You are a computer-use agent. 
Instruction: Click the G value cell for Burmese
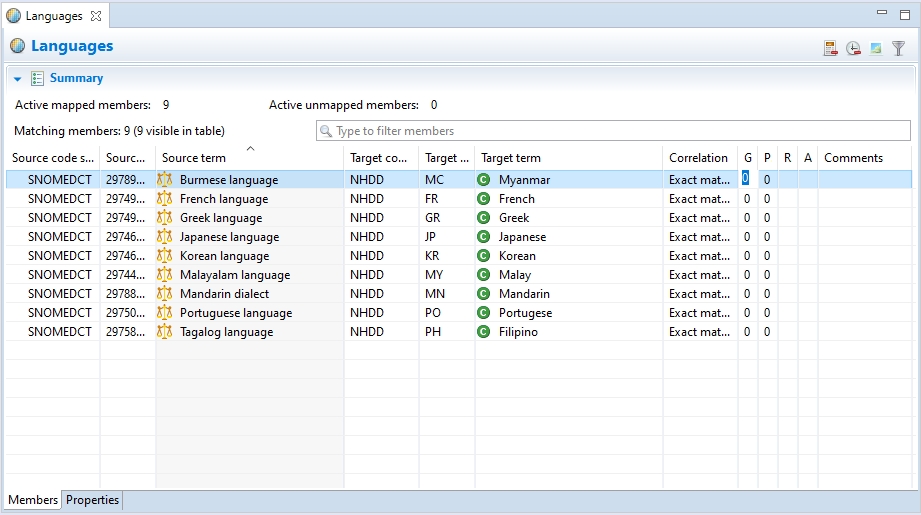746,180
